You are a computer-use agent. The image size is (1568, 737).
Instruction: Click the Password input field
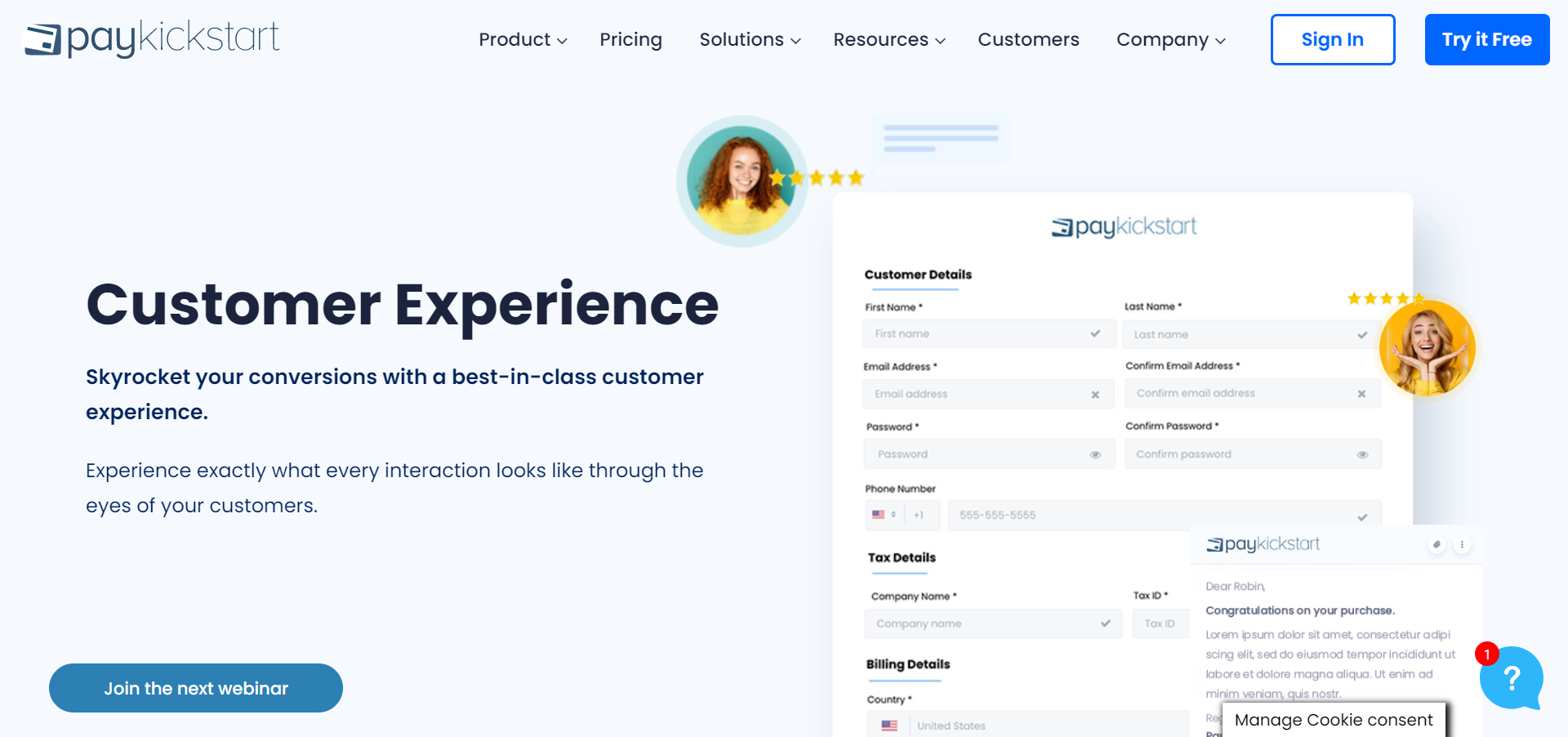click(x=989, y=454)
